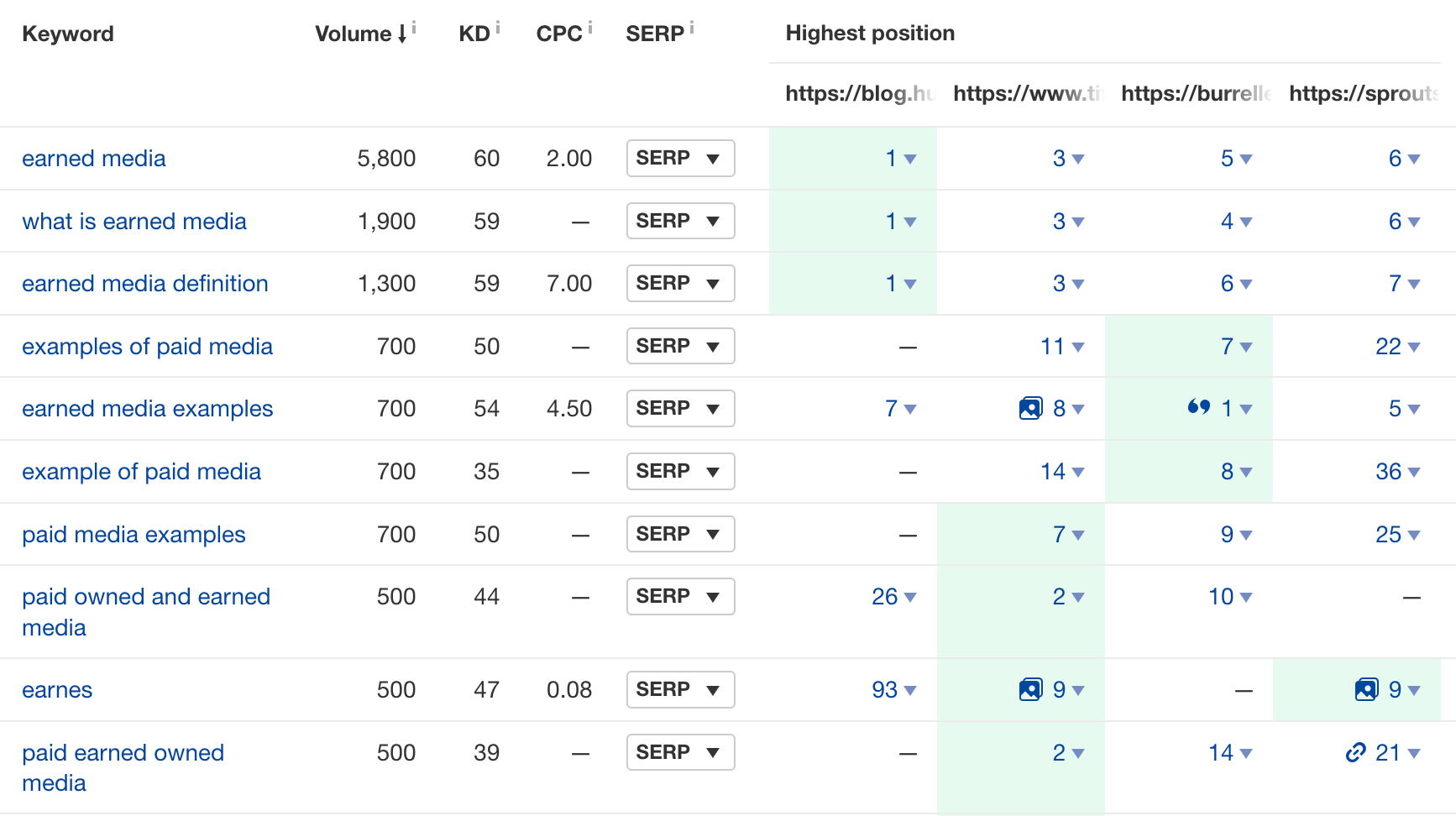Expand the position 93 caret in earnes row
The image size is (1456, 816).
909,690
